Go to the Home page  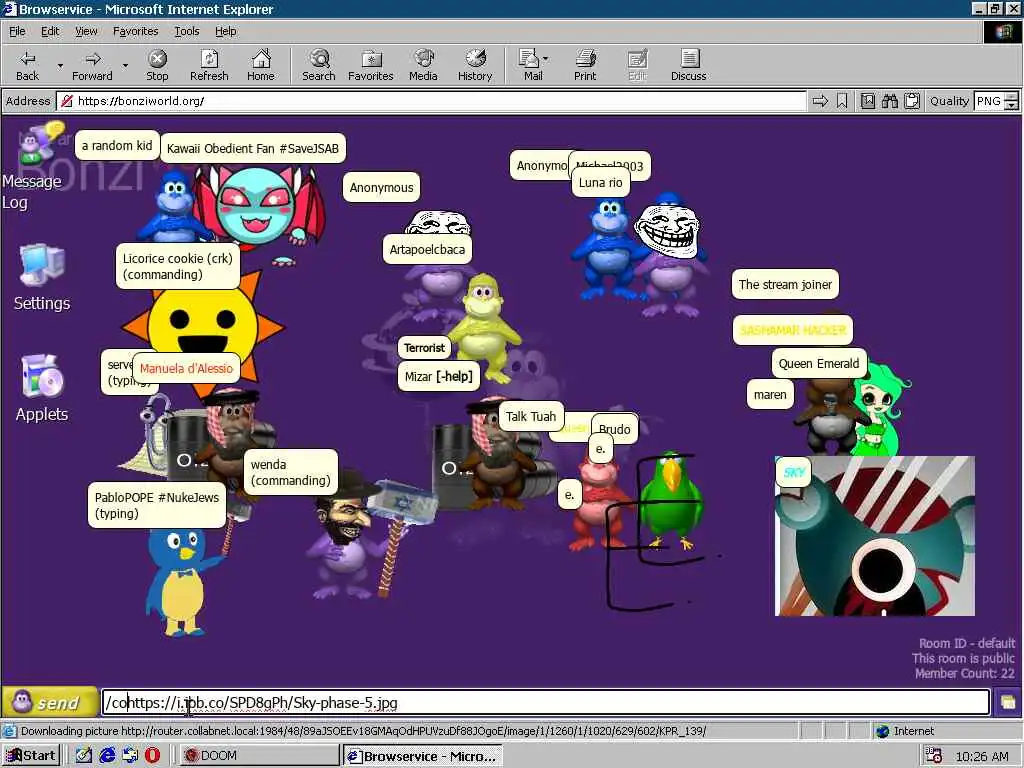261,65
